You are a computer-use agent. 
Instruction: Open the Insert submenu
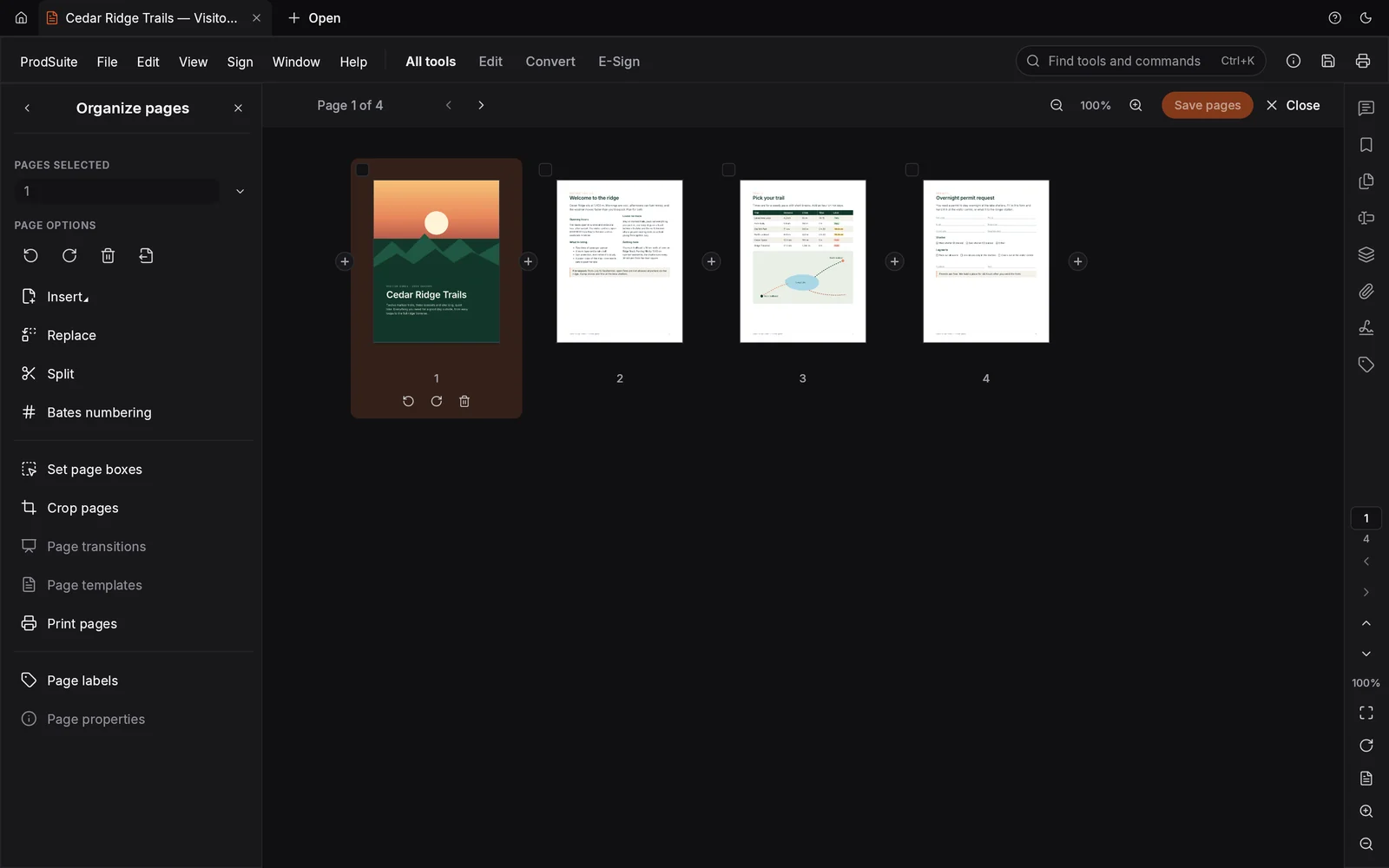(x=68, y=297)
